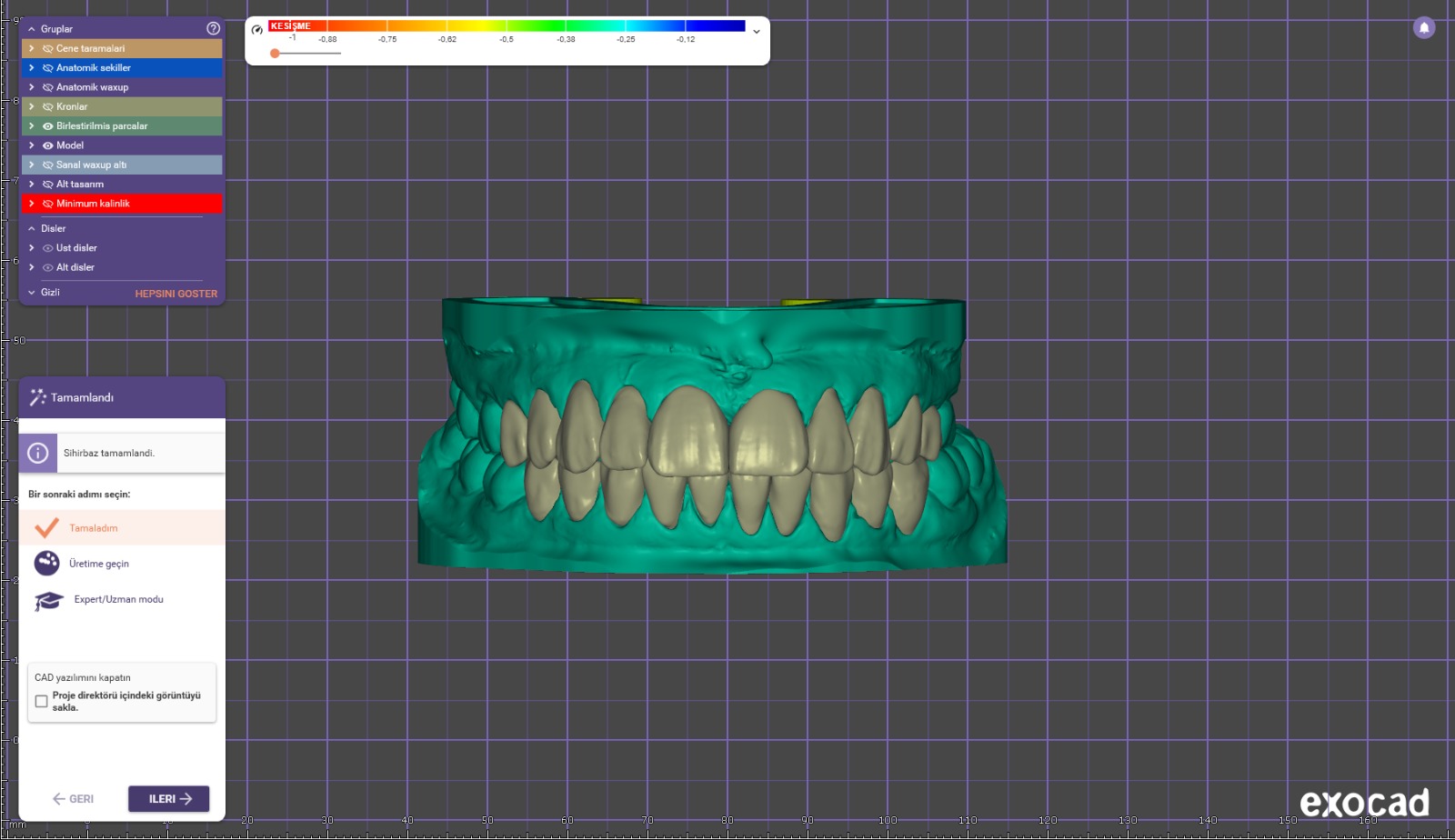Image resolution: width=1455 pixels, height=840 pixels.
Task: Enable the Proje direktörü görüntüyü sakla checkbox
Action: (x=42, y=701)
